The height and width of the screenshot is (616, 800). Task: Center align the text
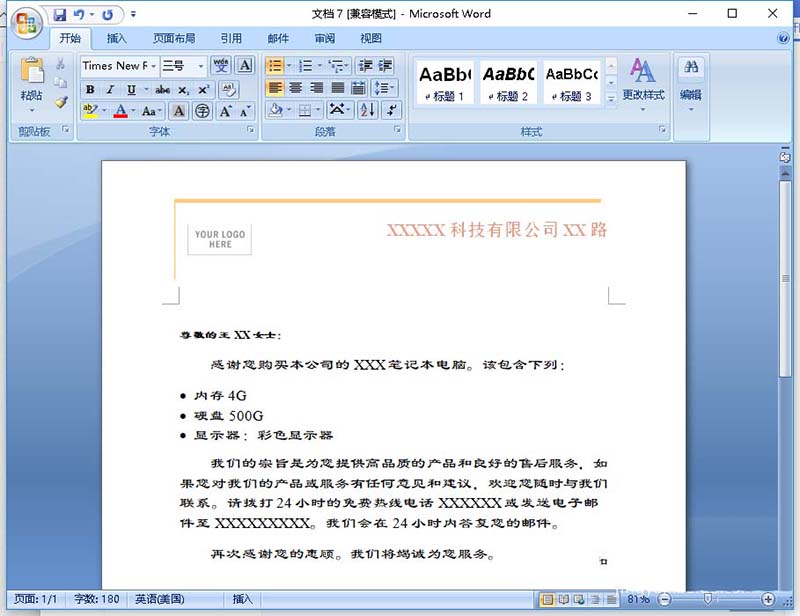(x=296, y=88)
